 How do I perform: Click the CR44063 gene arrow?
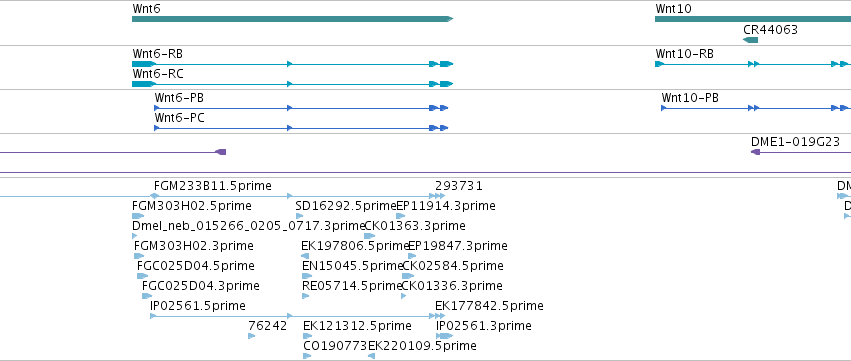(x=750, y=40)
